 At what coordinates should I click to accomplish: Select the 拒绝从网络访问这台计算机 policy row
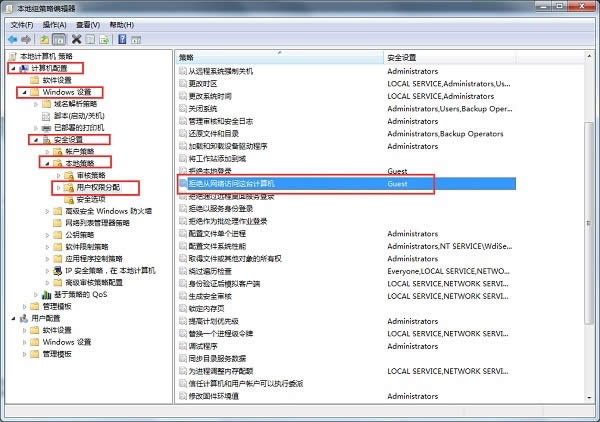(x=347, y=184)
